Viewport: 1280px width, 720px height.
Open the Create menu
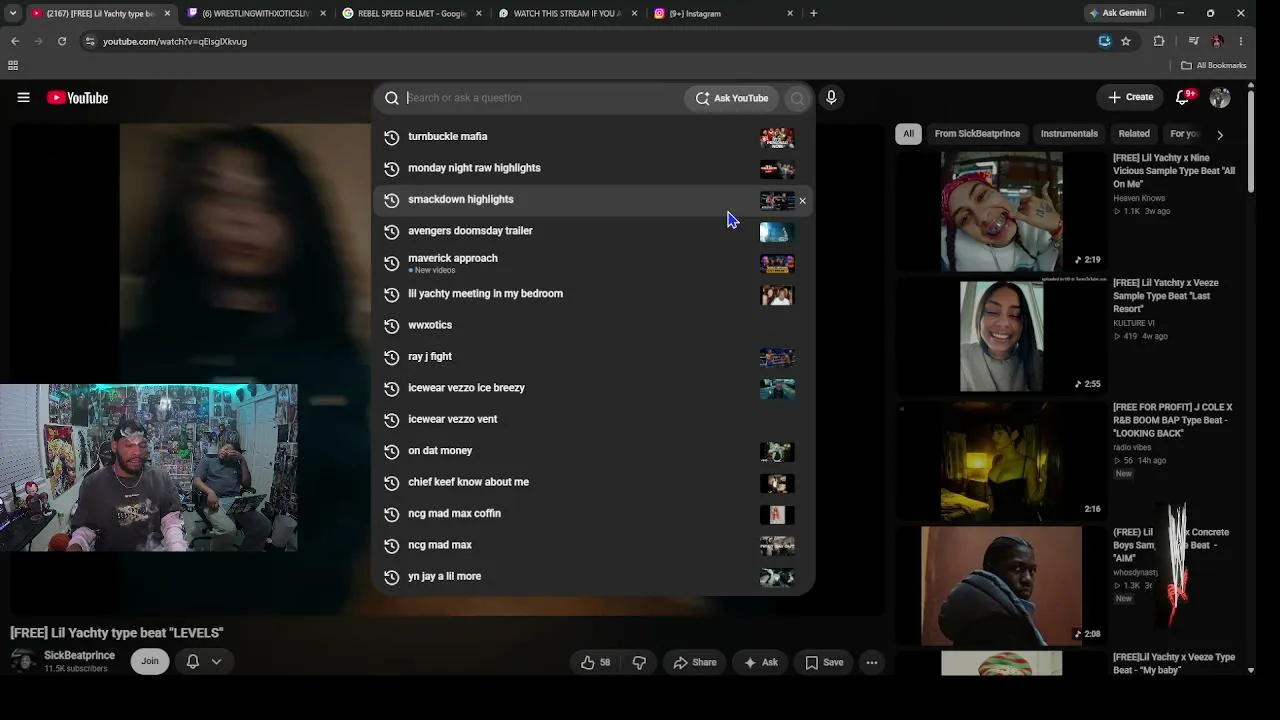click(1131, 97)
